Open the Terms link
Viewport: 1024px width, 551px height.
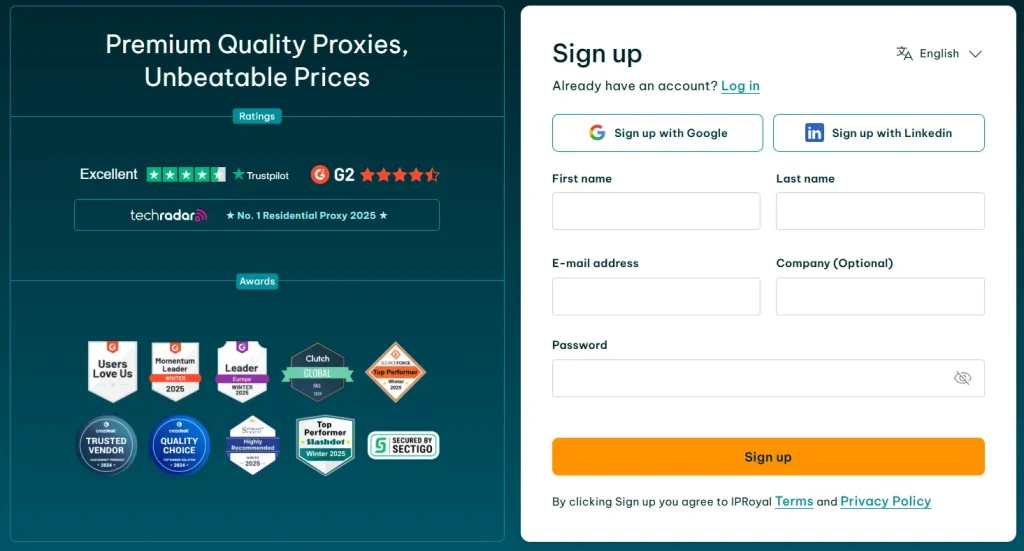pyautogui.click(x=794, y=502)
